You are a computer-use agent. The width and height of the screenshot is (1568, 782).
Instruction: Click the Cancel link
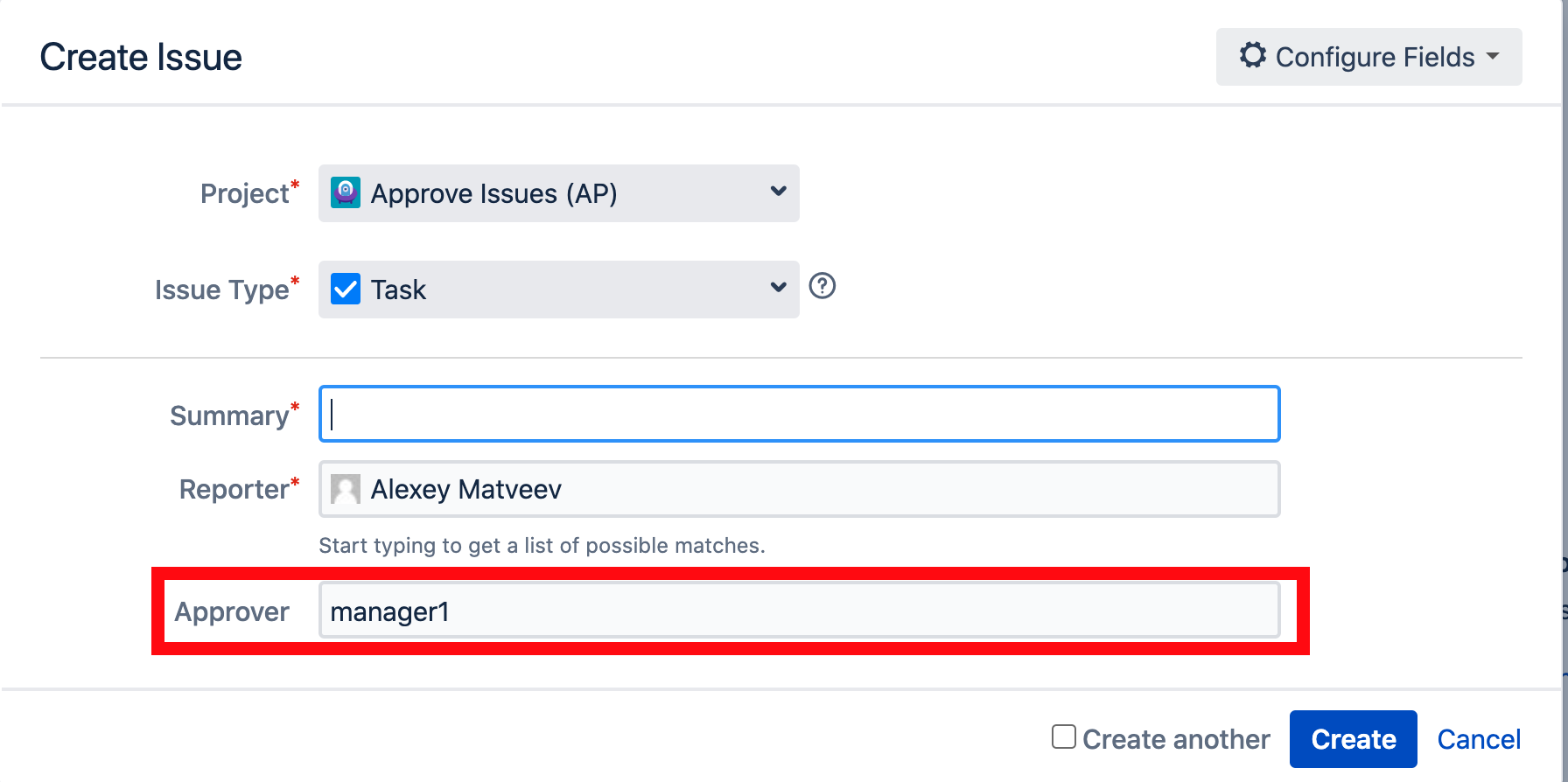pos(1479,739)
